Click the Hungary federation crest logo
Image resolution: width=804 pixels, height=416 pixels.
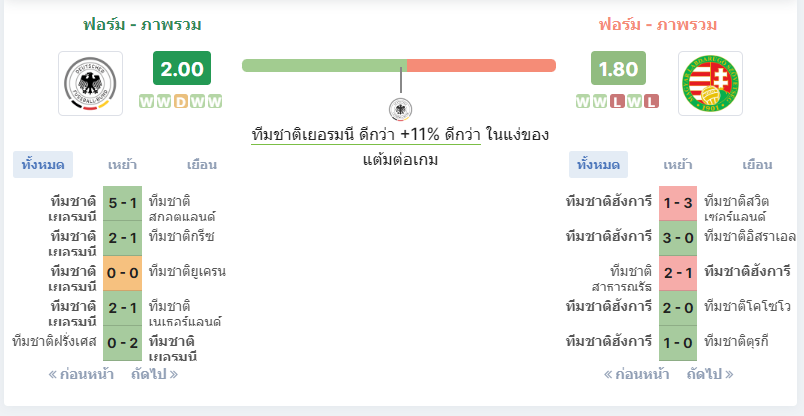click(x=710, y=83)
